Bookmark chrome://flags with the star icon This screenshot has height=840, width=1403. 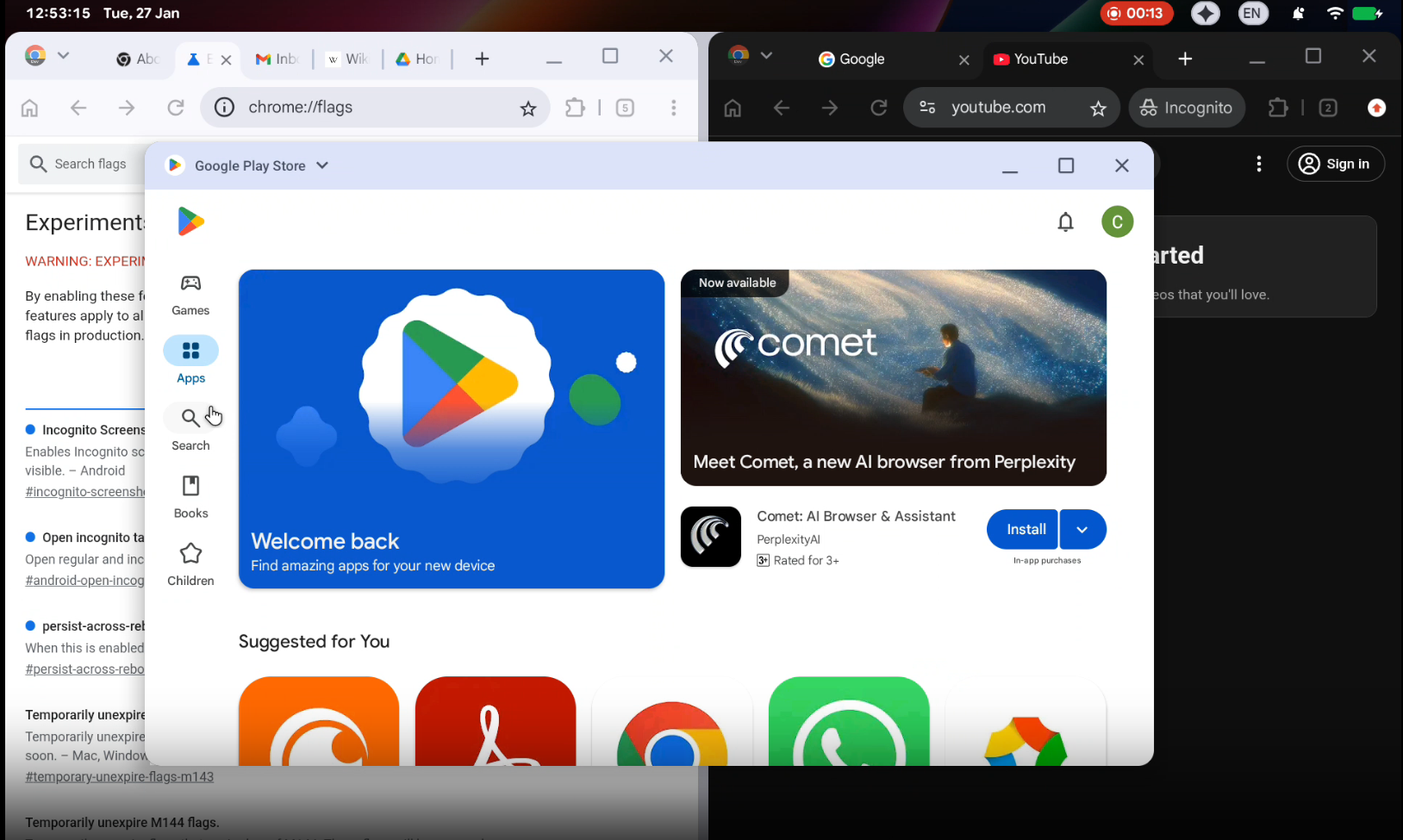click(x=528, y=108)
